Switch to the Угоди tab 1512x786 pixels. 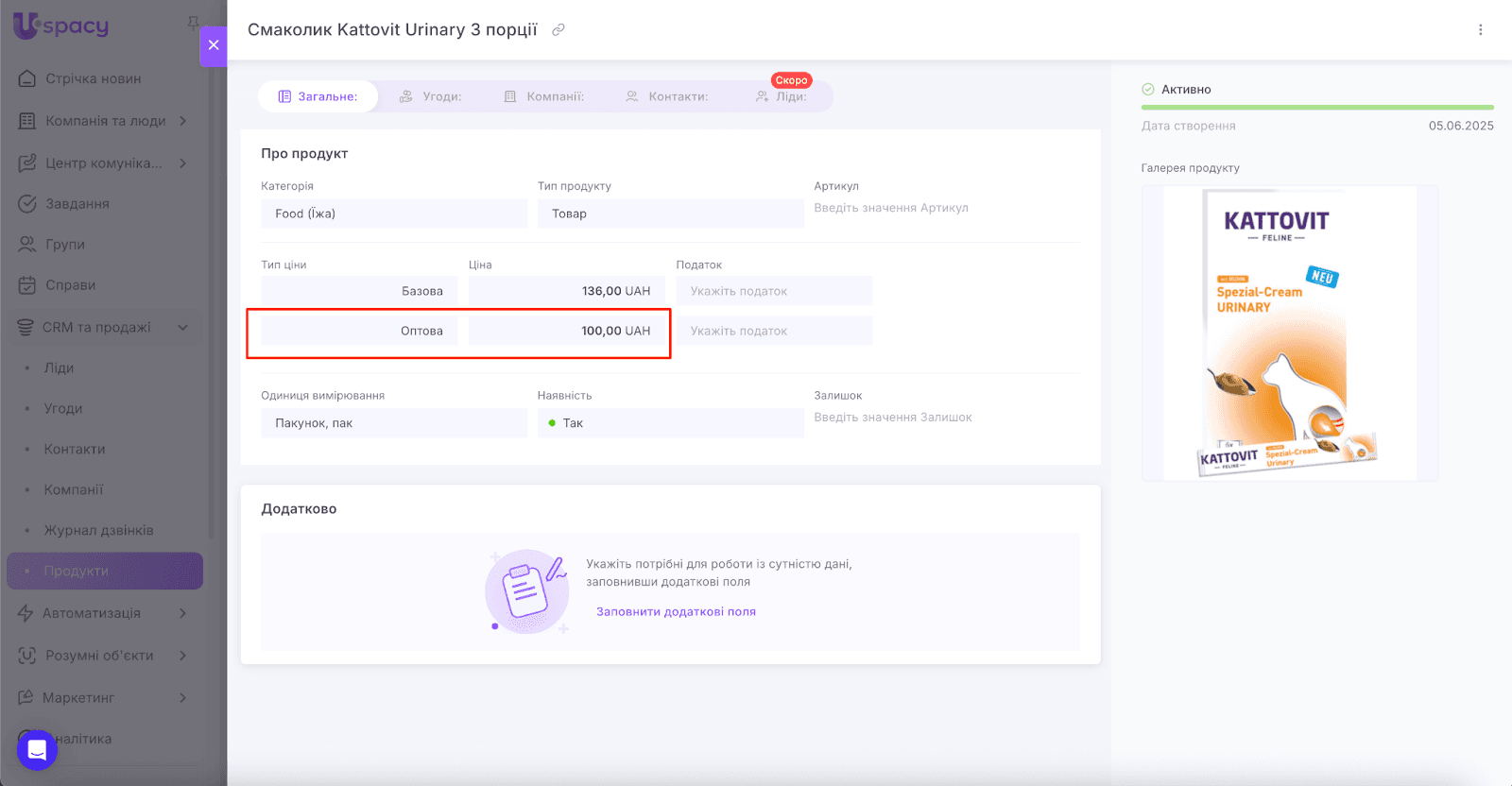(431, 96)
